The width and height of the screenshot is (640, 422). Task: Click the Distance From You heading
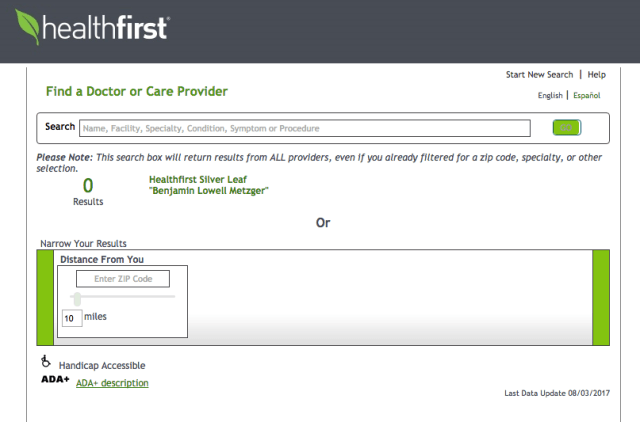[102, 259]
